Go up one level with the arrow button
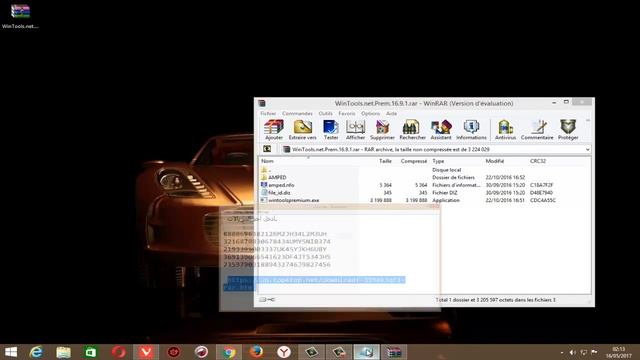Screen dimensions: 640x360 [x=267, y=149]
